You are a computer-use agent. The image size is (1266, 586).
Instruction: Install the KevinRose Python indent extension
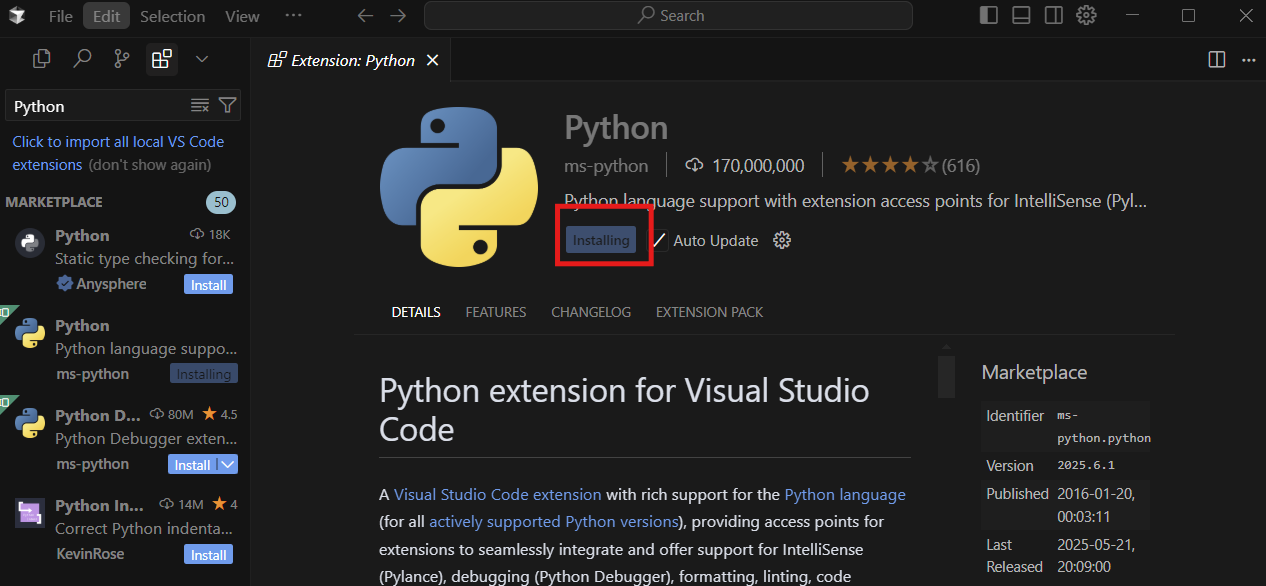209,555
